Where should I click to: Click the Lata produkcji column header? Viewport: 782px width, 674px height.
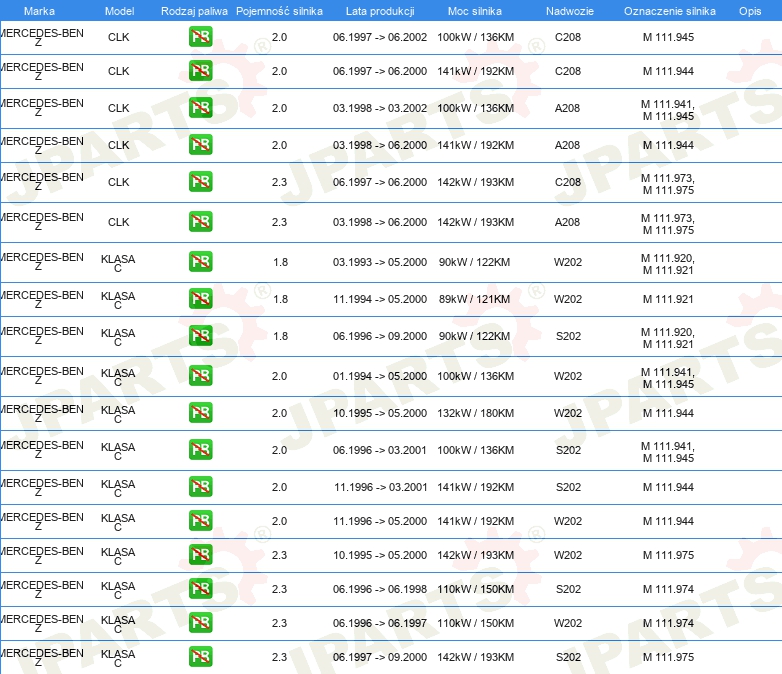(x=379, y=10)
